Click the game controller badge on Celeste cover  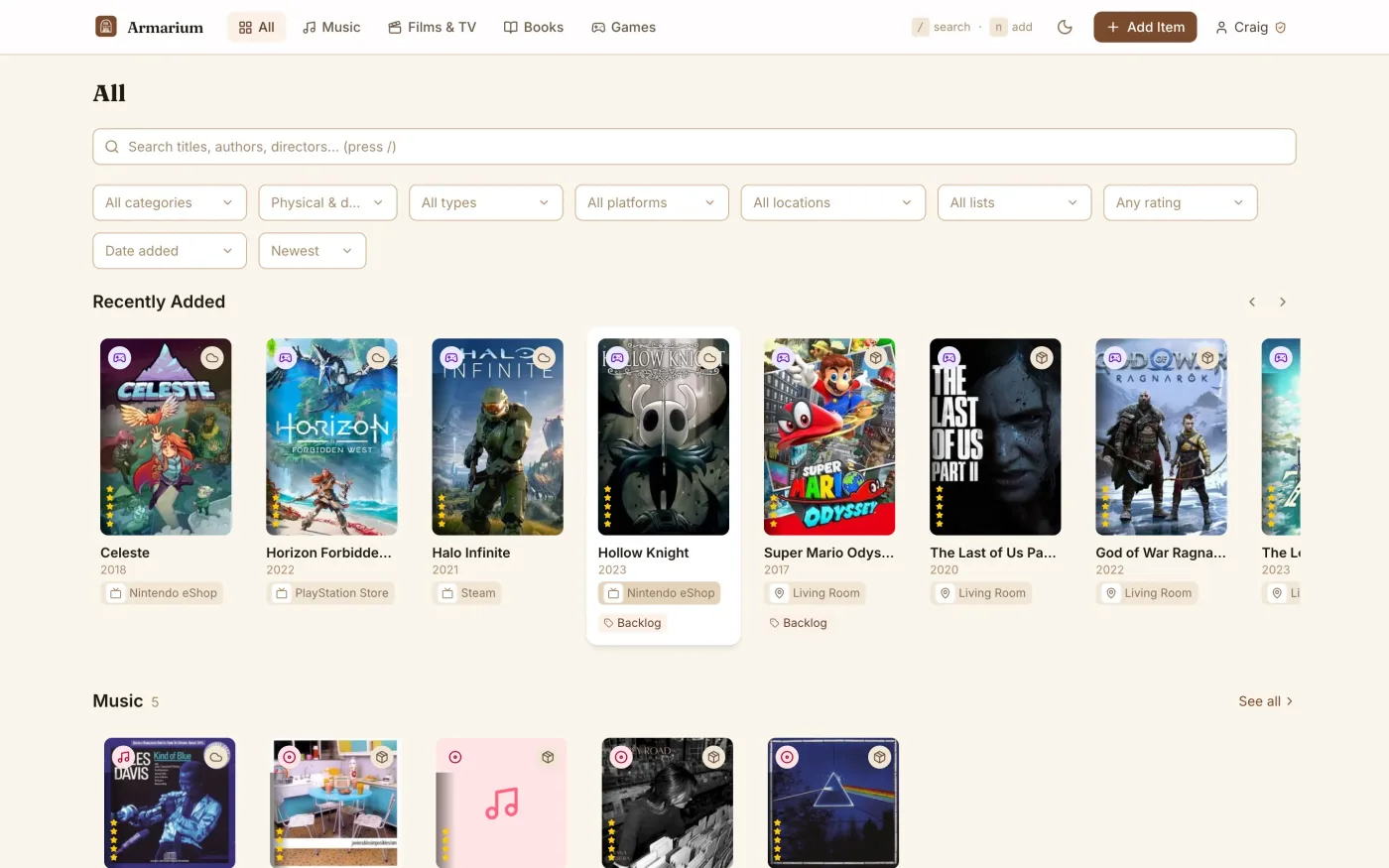point(120,357)
